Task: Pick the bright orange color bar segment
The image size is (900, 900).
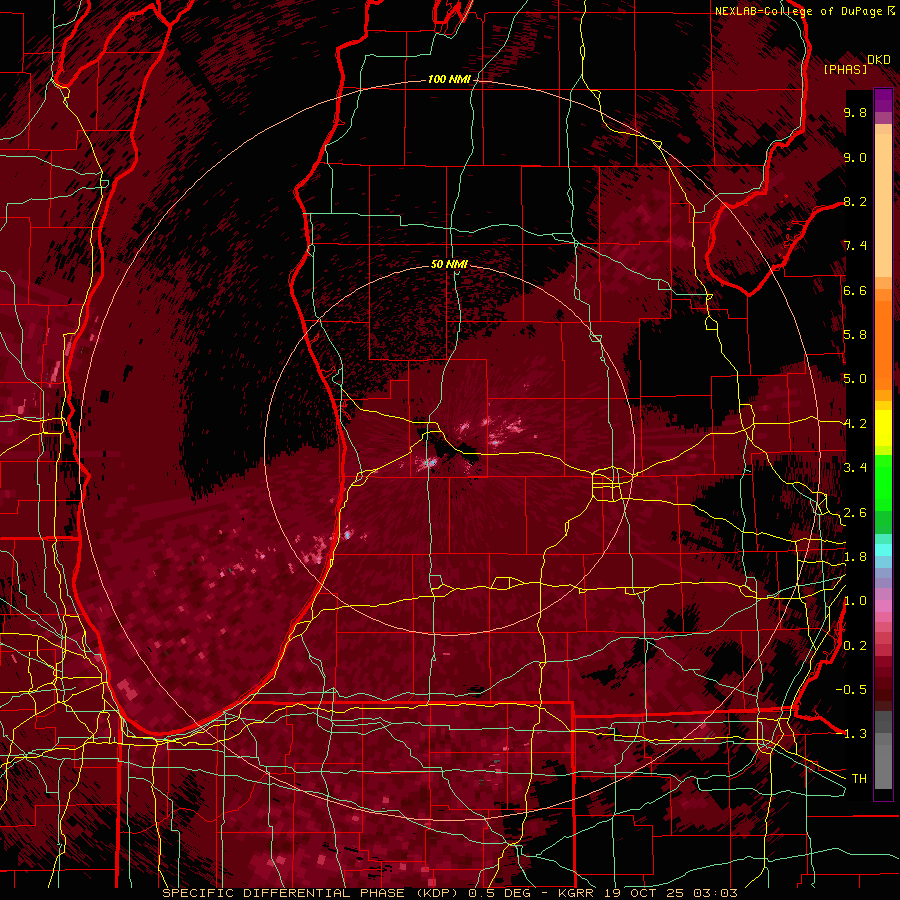Action: [883, 344]
